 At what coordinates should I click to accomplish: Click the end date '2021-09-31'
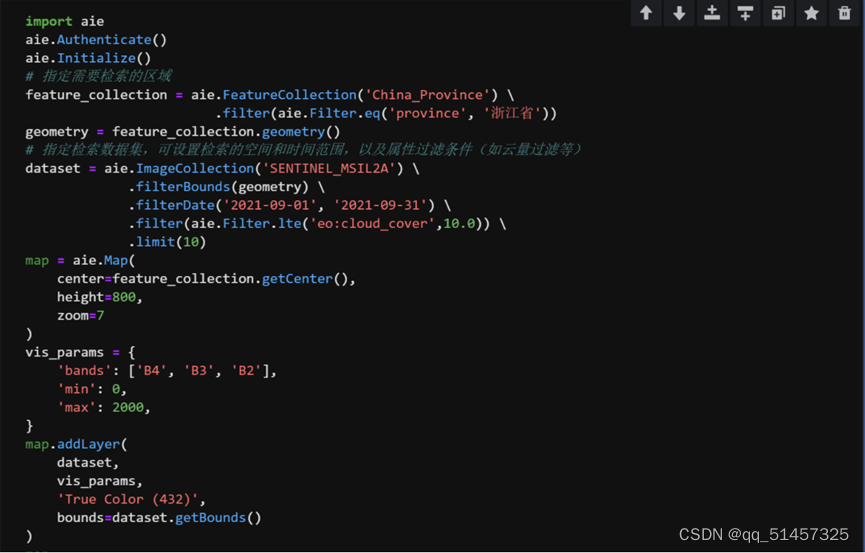point(380,205)
